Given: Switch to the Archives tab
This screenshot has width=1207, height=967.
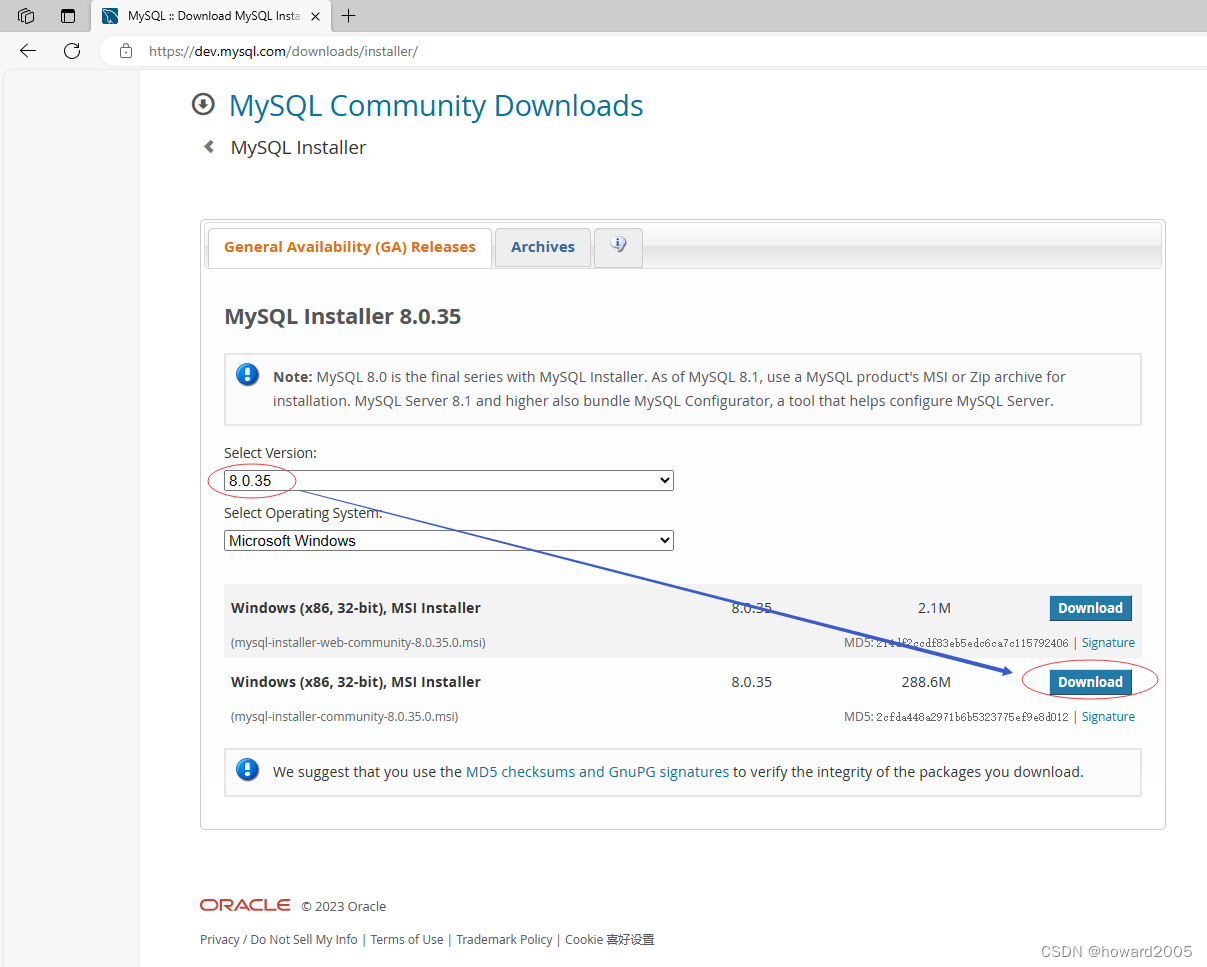Looking at the screenshot, I should 543,247.
